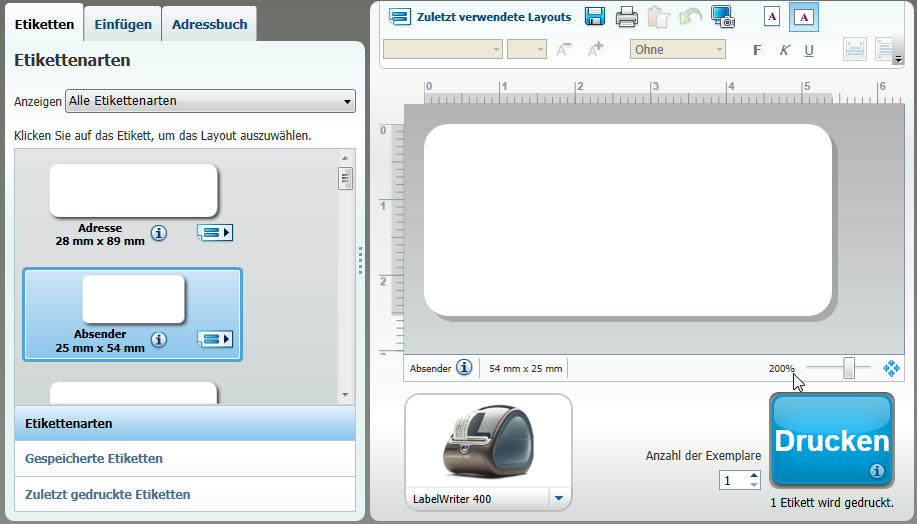Open the 'Ohne' dropdown

[678, 49]
